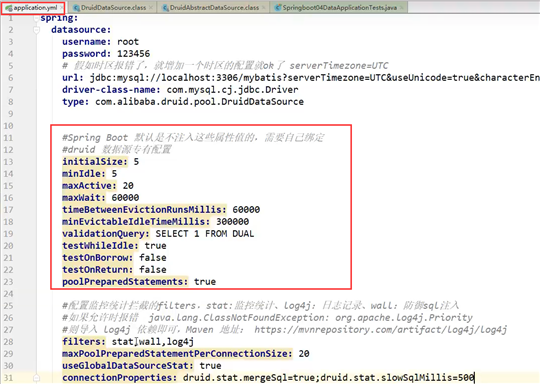Image resolution: width=540 pixels, height=384 pixels.
Task: Click the '#druid' comment line
Action: [116, 150]
